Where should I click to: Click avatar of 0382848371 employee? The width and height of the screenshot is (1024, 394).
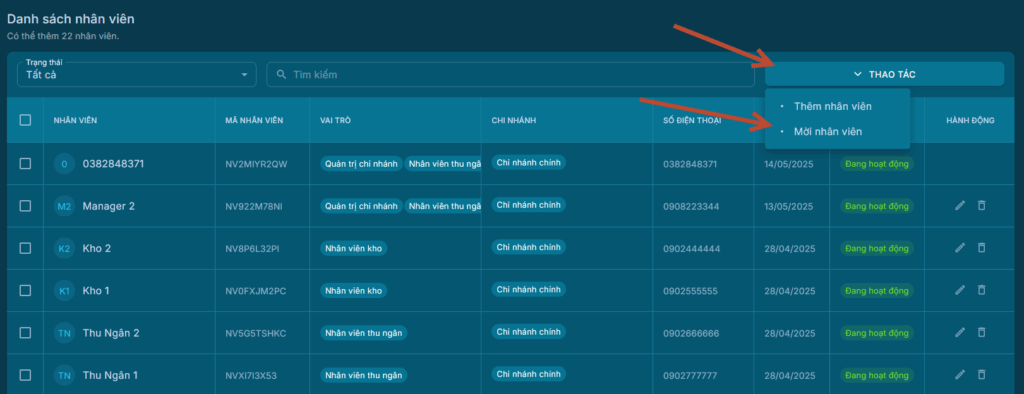pos(64,164)
